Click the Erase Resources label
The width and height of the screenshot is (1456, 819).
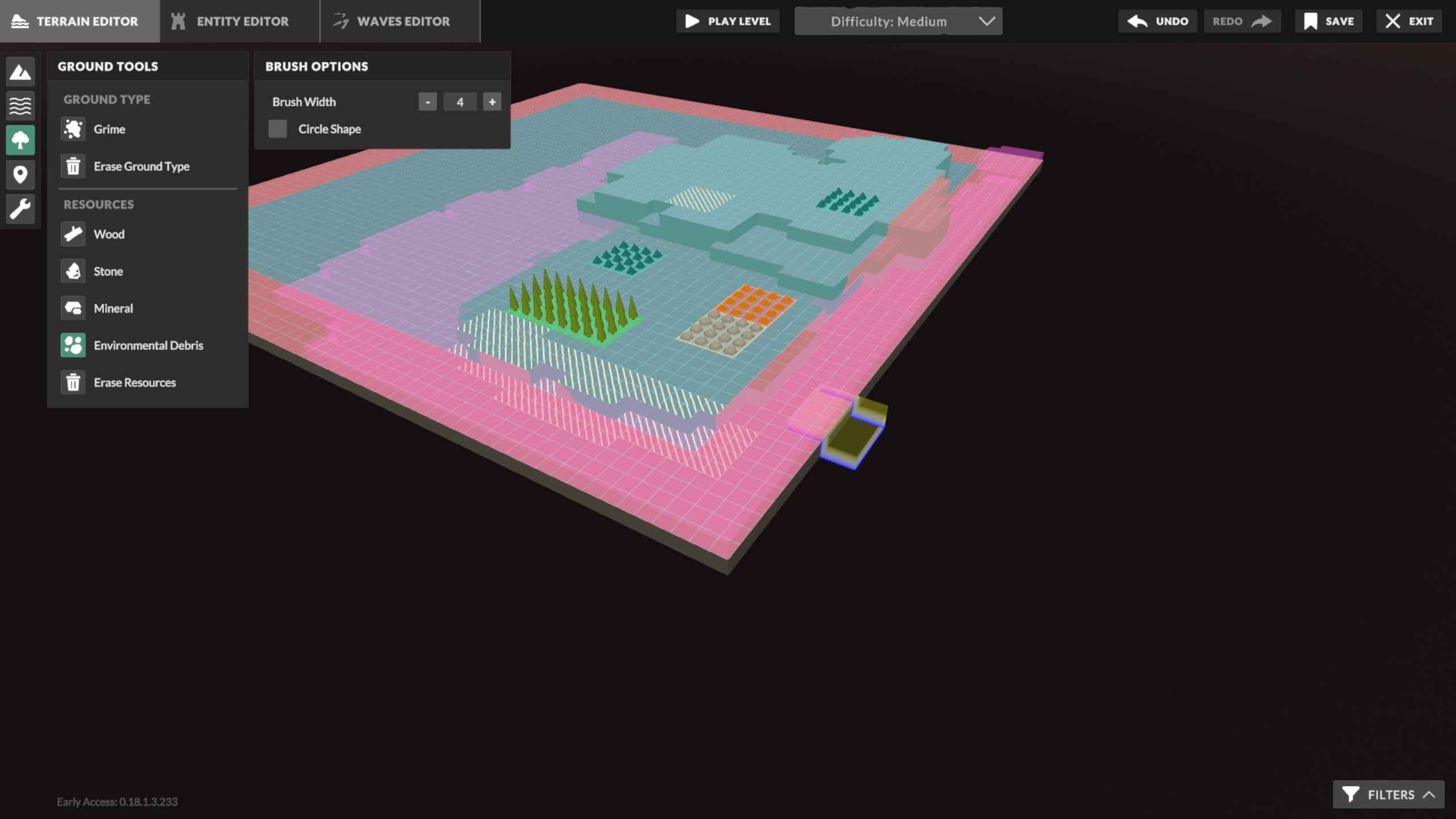135,382
